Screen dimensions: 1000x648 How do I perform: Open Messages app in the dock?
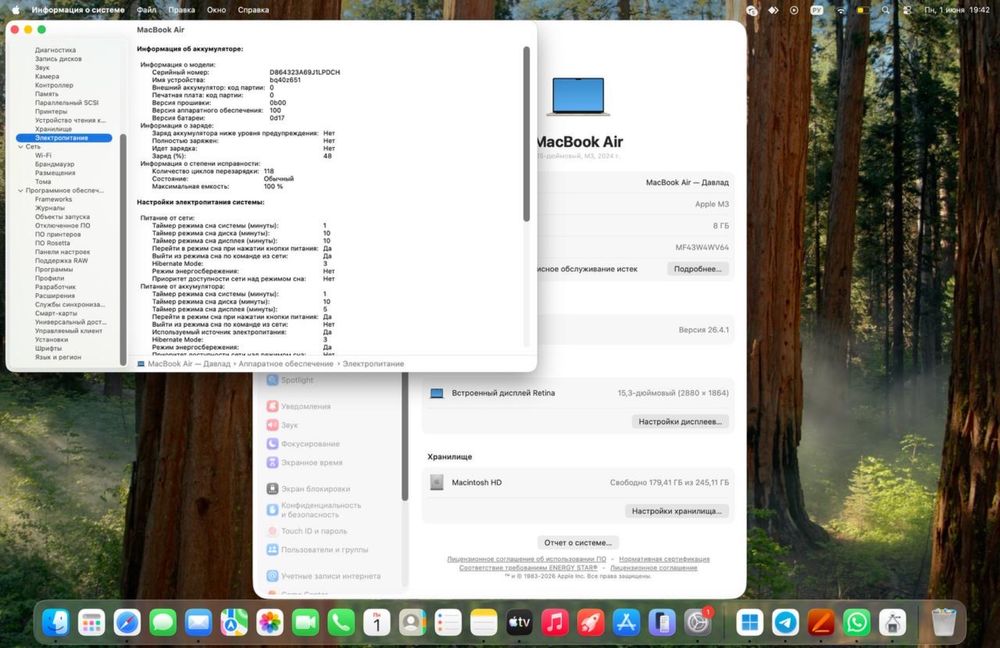coord(163,622)
